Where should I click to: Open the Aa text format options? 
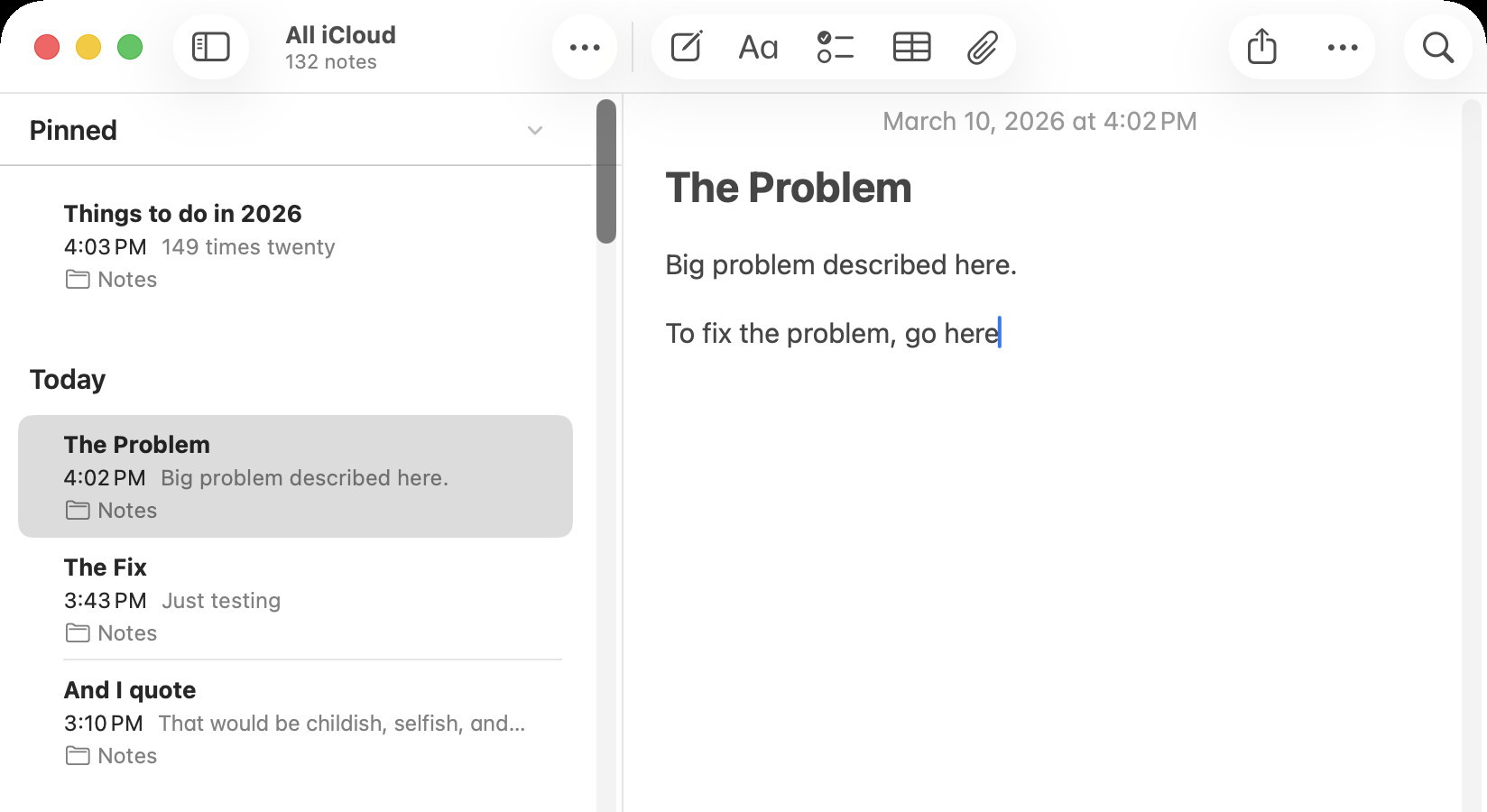tap(758, 47)
